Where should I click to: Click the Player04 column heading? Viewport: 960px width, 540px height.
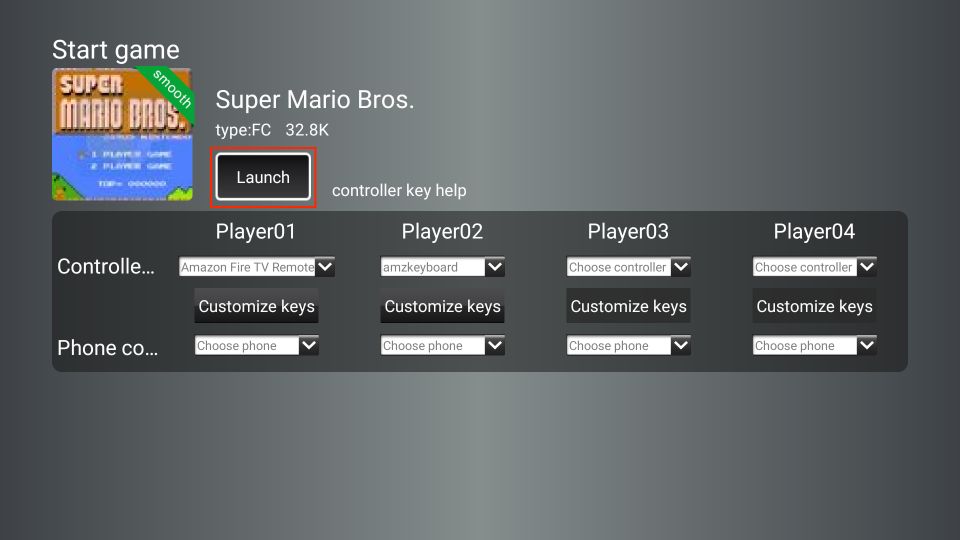[x=814, y=231]
